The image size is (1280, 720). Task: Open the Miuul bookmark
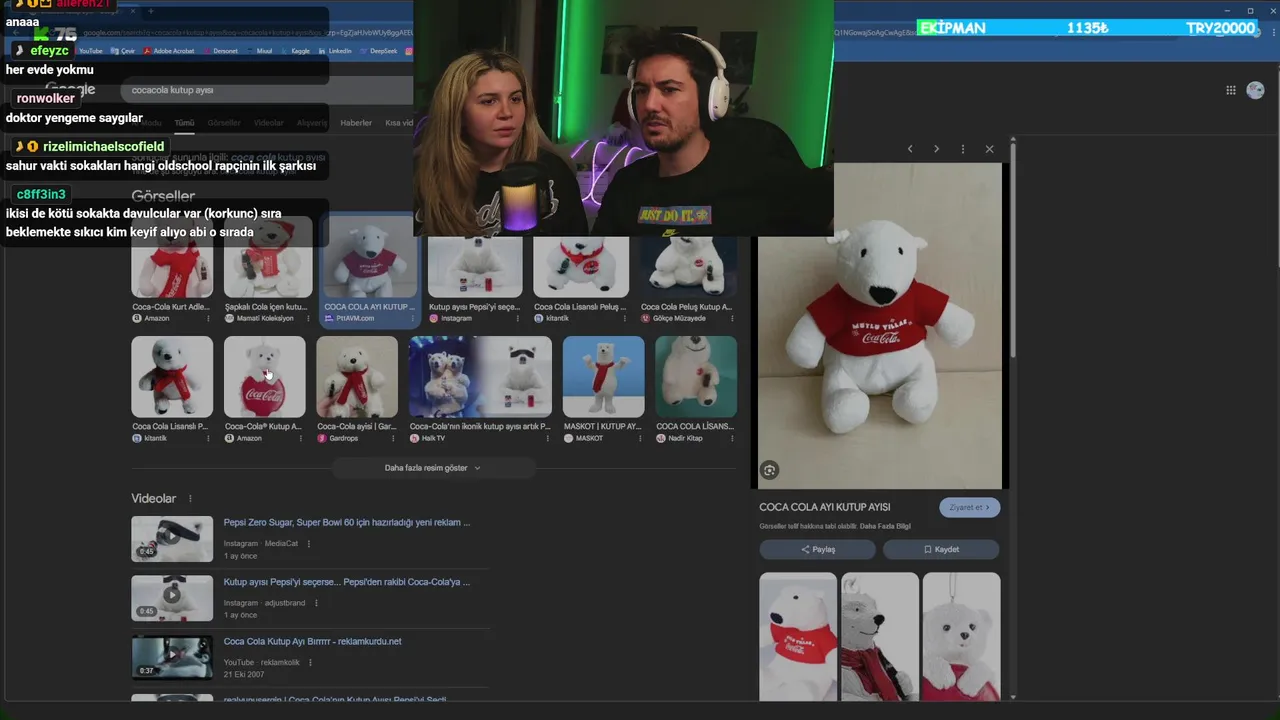point(260,50)
